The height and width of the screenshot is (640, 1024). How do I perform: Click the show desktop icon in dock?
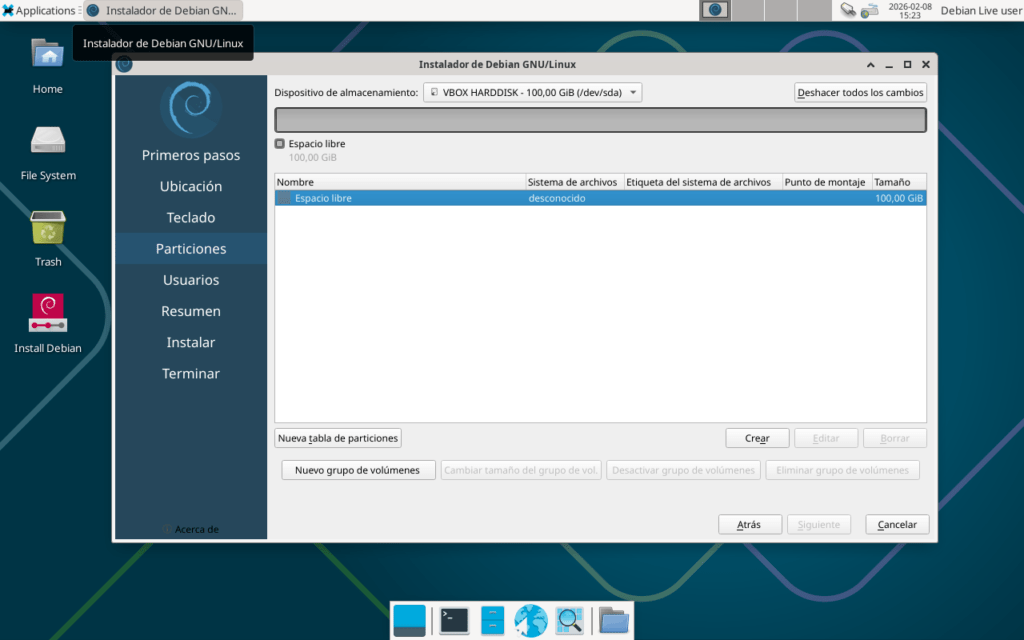tap(409, 621)
